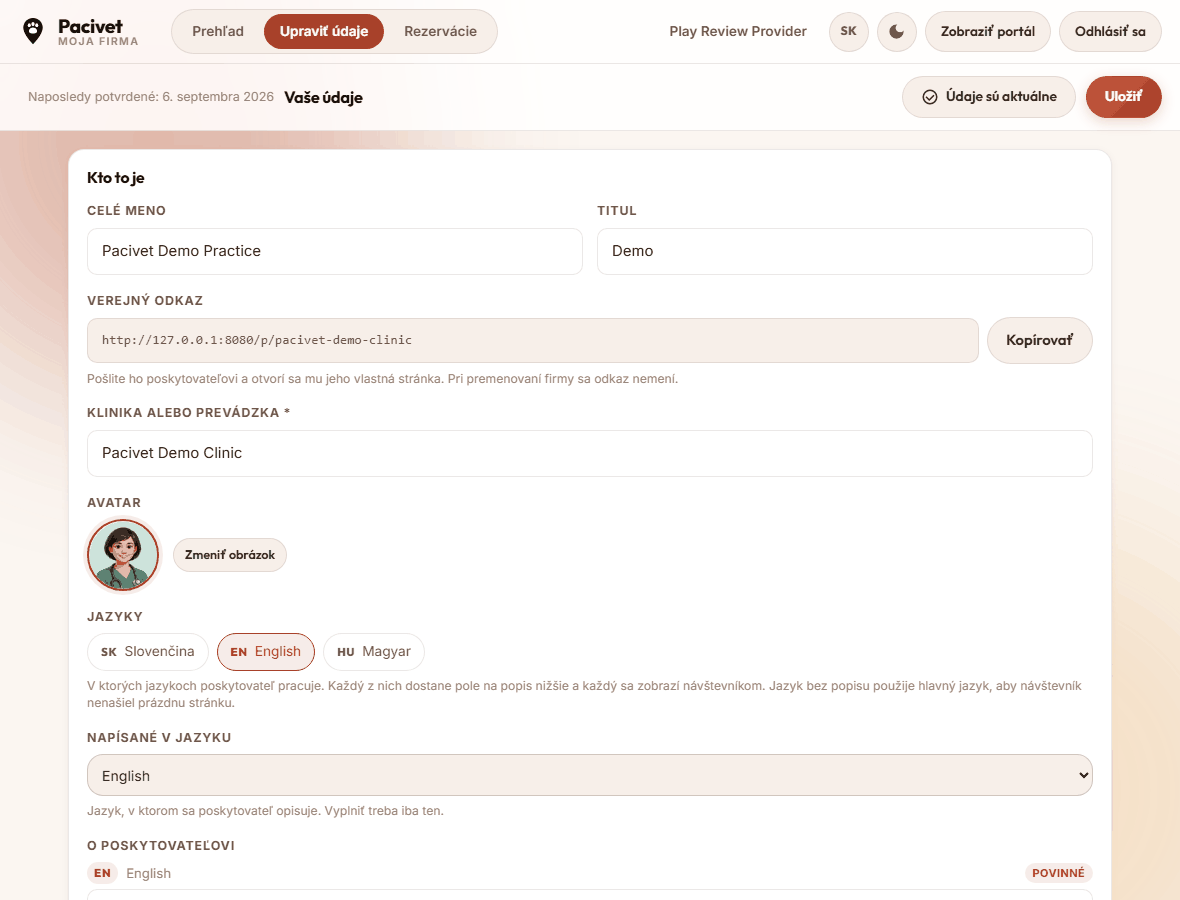1180x900 pixels.
Task: Click the Pacivet paw pin logo
Action: [33, 32]
